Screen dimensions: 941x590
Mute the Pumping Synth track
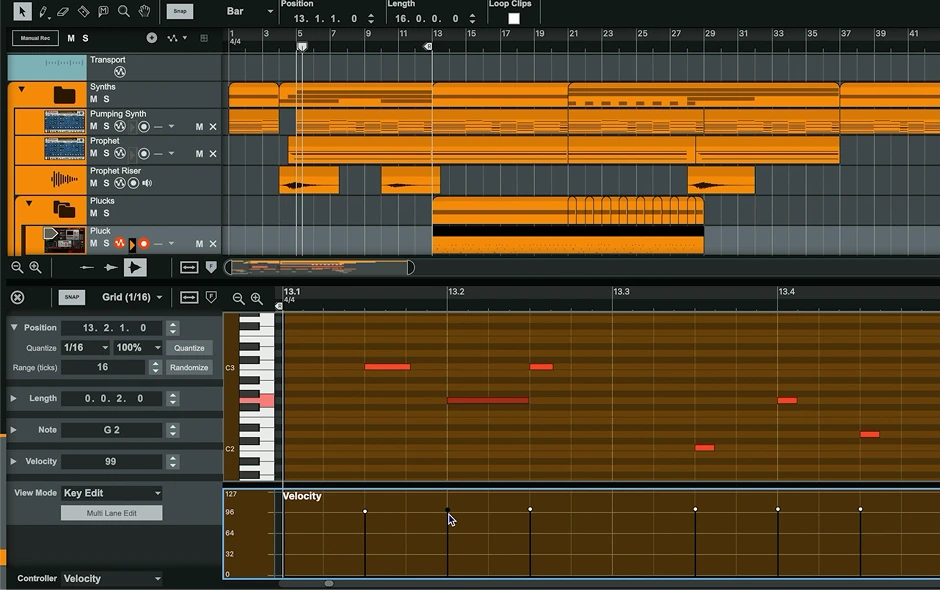pyautogui.click(x=94, y=126)
